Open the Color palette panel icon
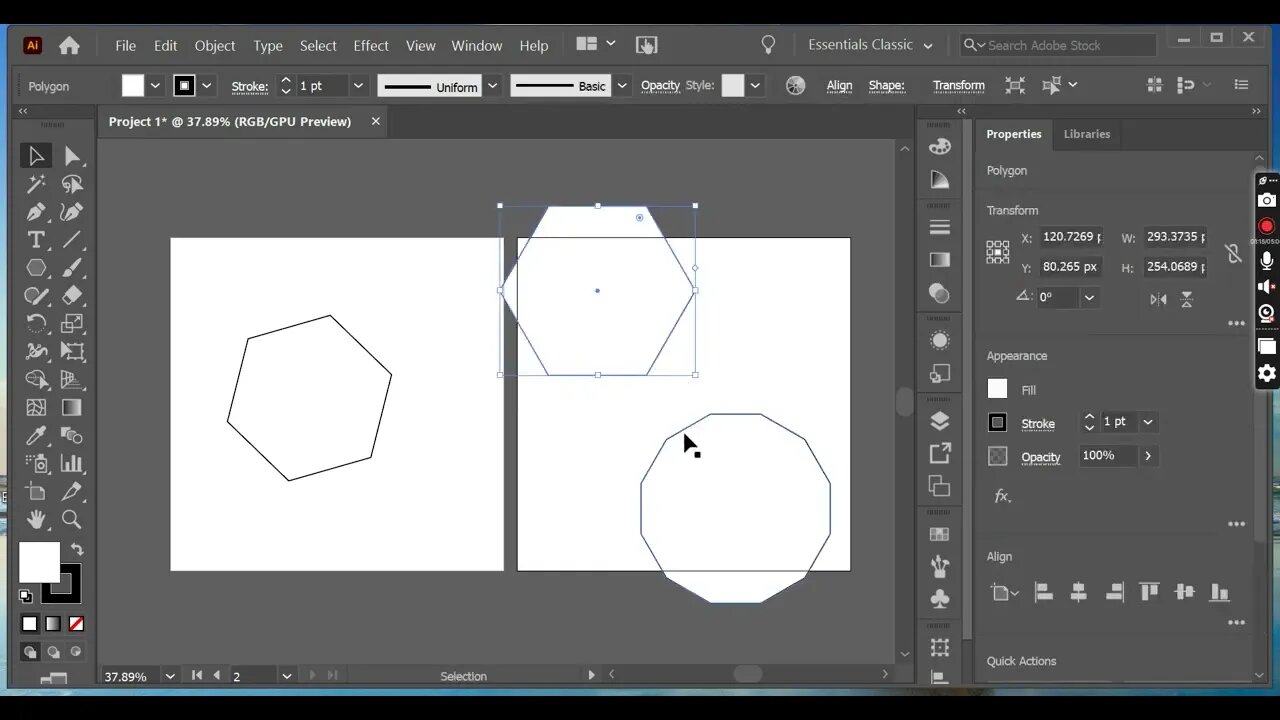Screen dimensions: 1280x720 click(940, 147)
